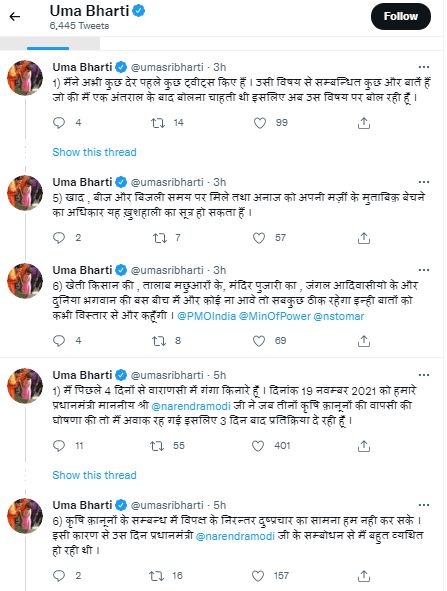The width and height of the screenshot is (447, 591).
Task: Retweet the tweet with 14 retweets
Action: click(x=158, y=123)
